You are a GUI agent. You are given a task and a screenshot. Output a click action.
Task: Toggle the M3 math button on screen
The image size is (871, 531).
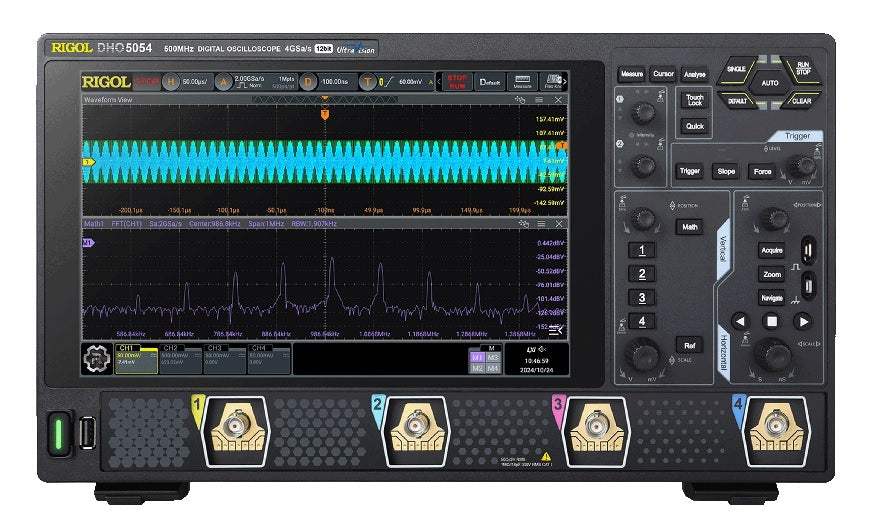[x=493, y=357]
